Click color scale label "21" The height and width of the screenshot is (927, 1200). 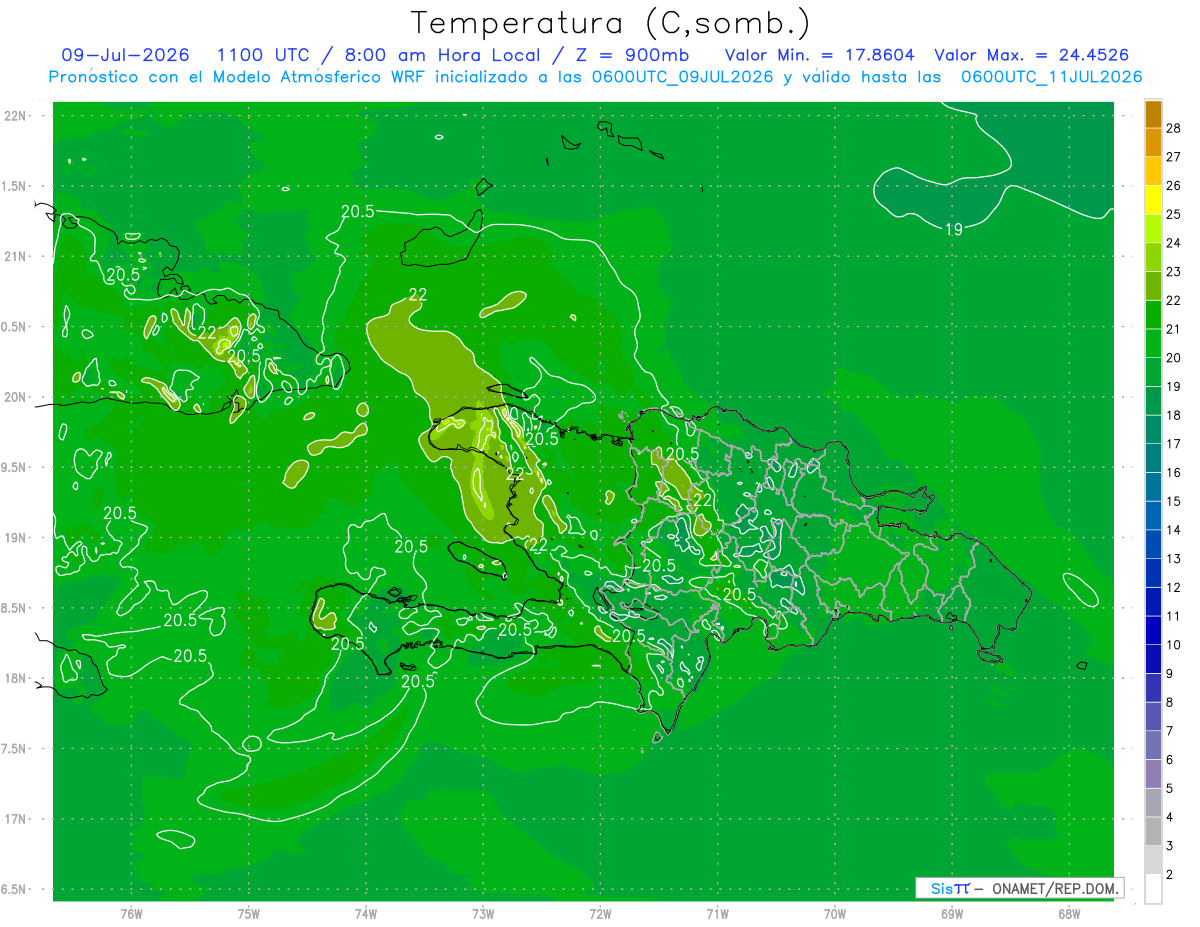(1173, 329)
